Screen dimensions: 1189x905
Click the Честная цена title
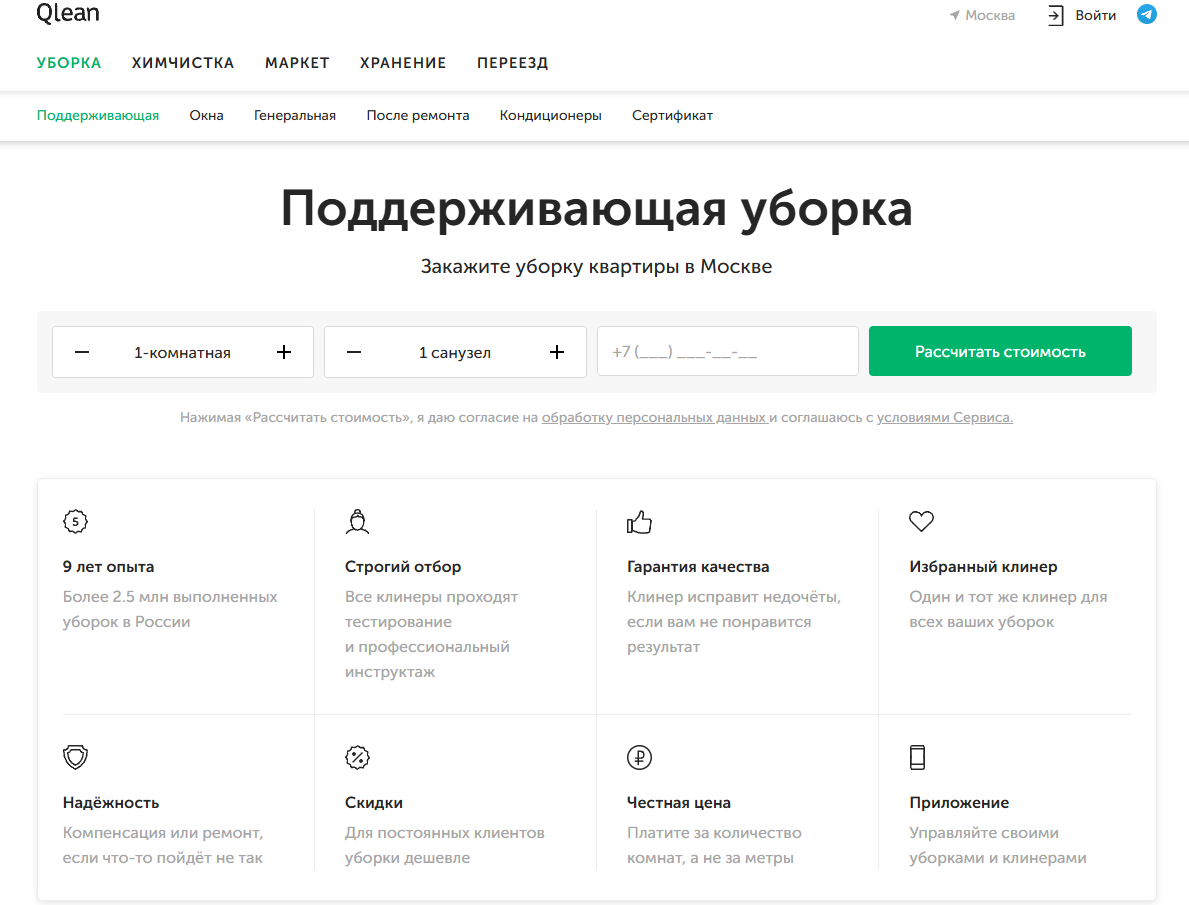[679, 803]
